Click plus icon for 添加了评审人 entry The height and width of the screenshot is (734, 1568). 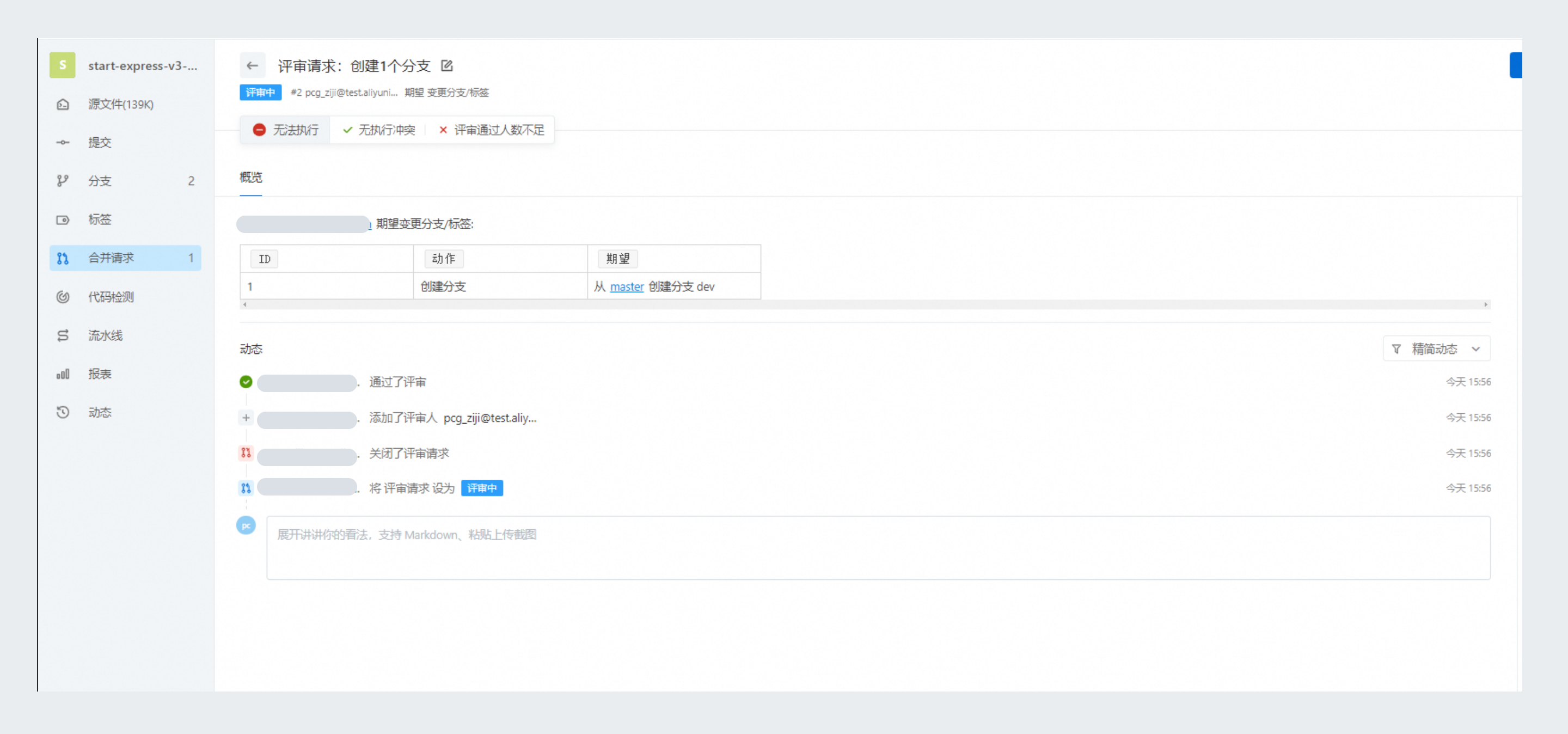[x=246, y=418]
